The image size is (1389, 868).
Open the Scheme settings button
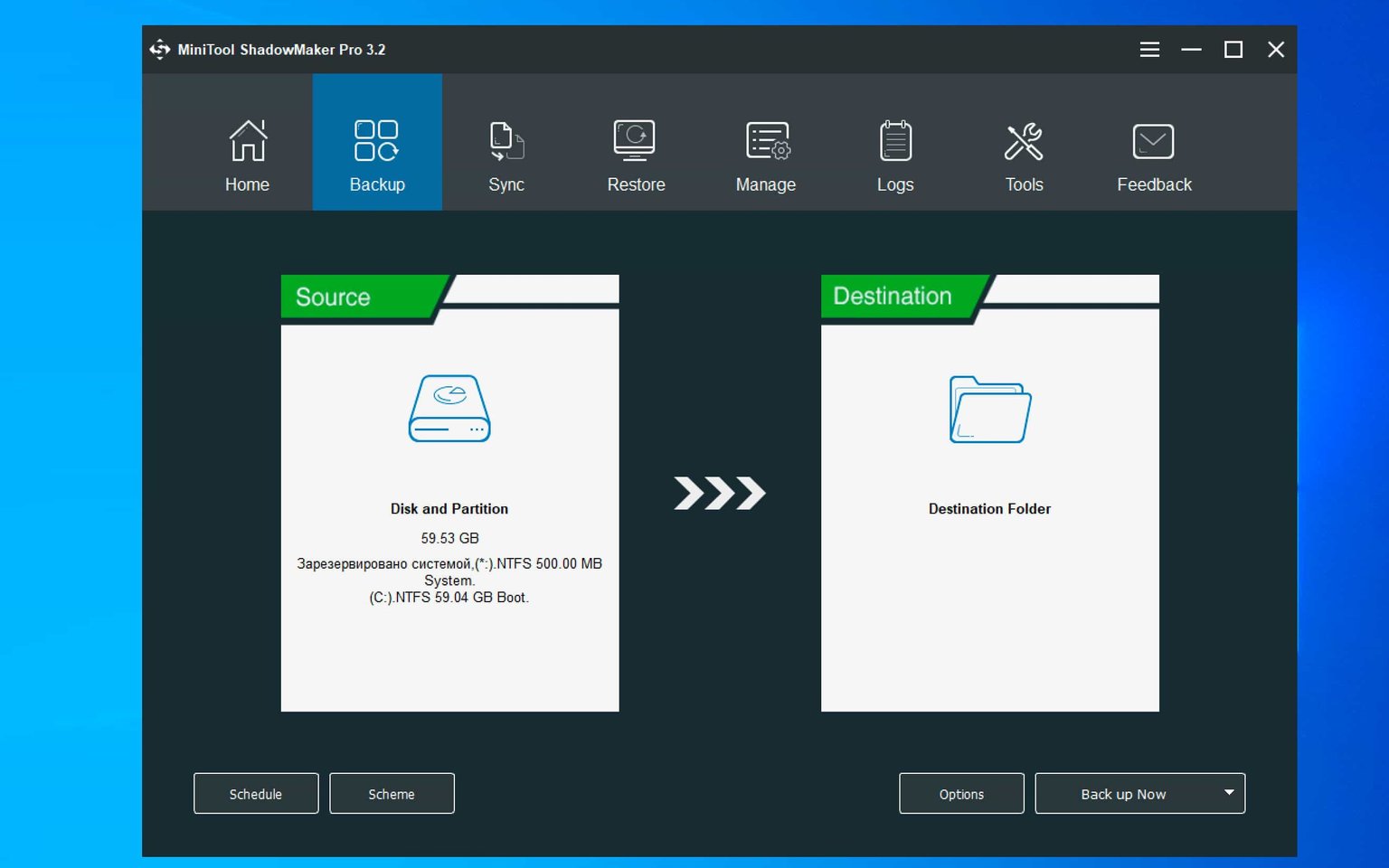coord(392,793)
